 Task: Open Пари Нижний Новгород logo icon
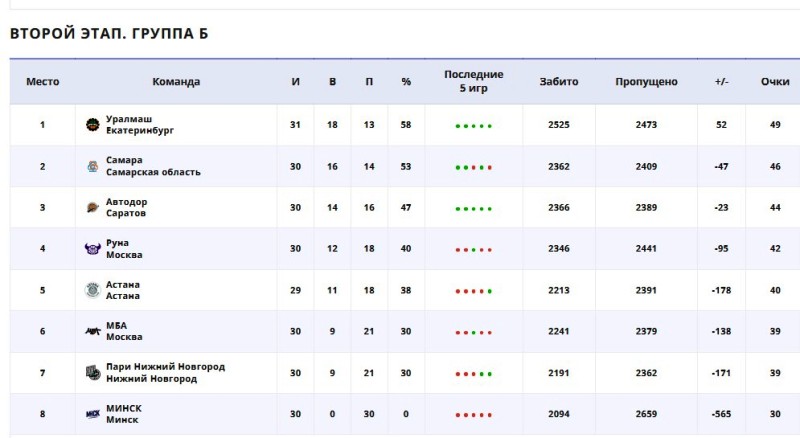(x=92, y=373)
